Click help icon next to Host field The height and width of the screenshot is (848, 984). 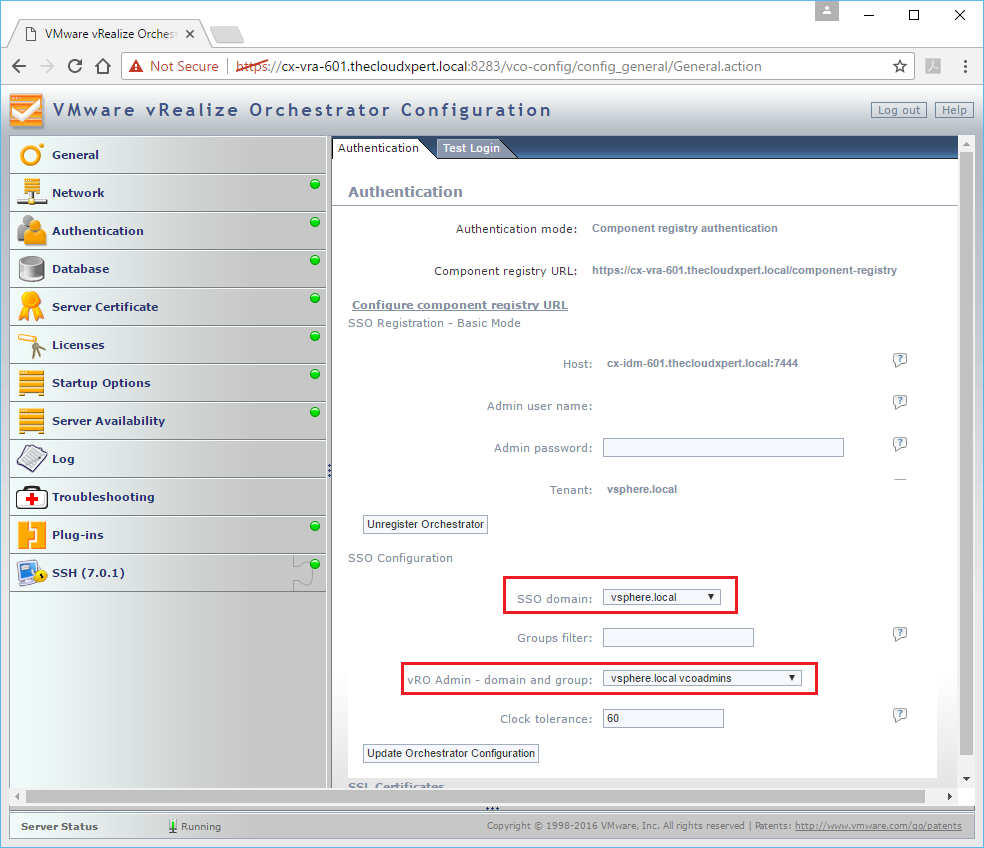900,361
